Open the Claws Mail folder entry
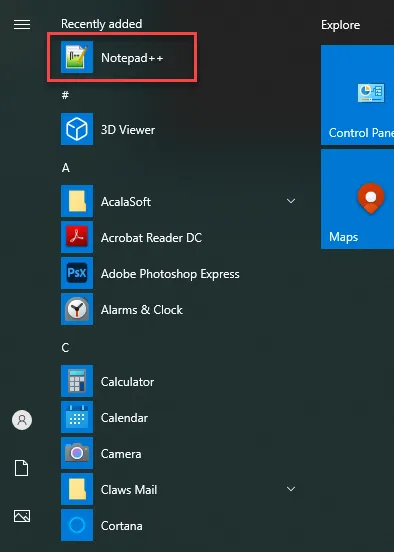Screen dimensions: 394x552 point(109,489)
